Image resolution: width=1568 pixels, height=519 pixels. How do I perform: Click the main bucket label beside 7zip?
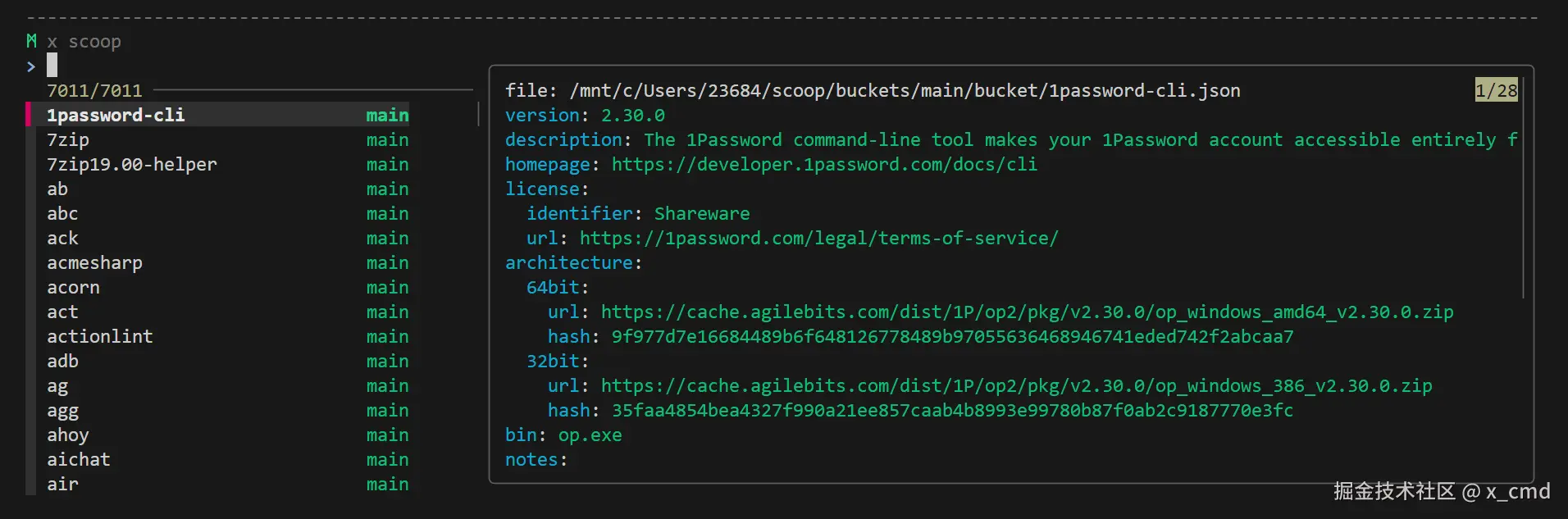pyautogui.click(x=387, y=139)
